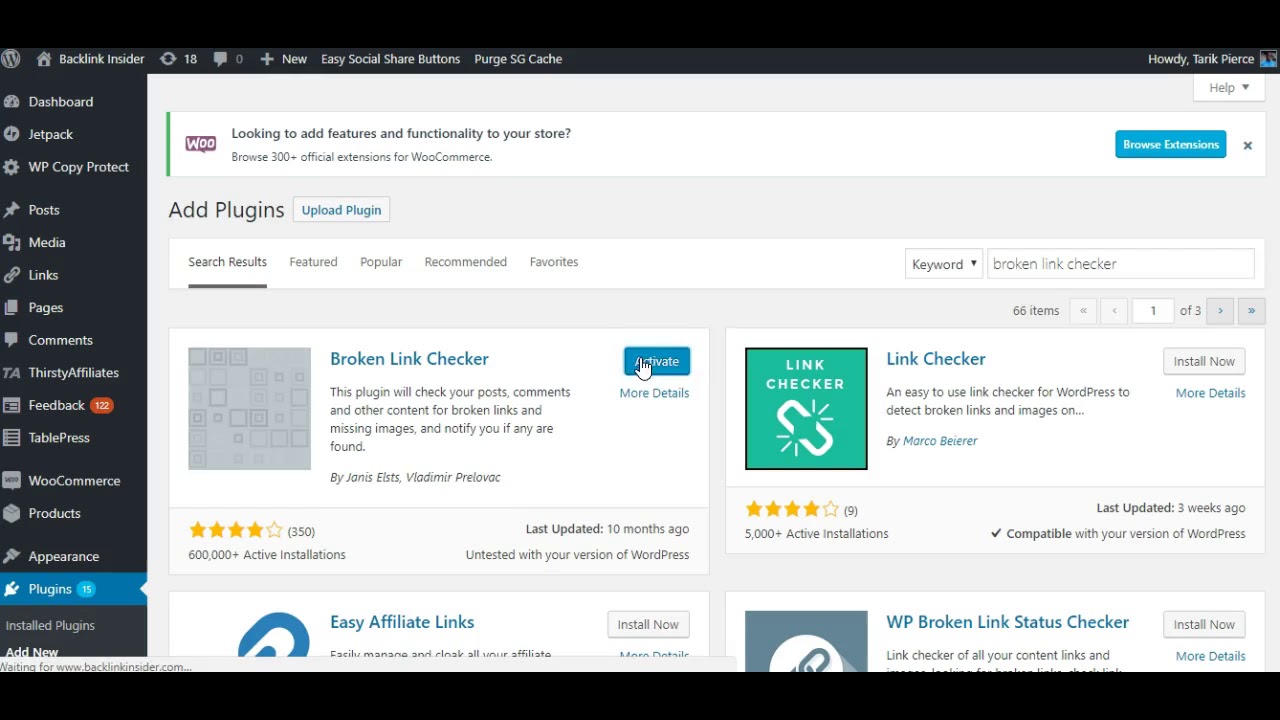Click the Media sidebar icon
The image size is (1280, 720).
coord(11,243)
